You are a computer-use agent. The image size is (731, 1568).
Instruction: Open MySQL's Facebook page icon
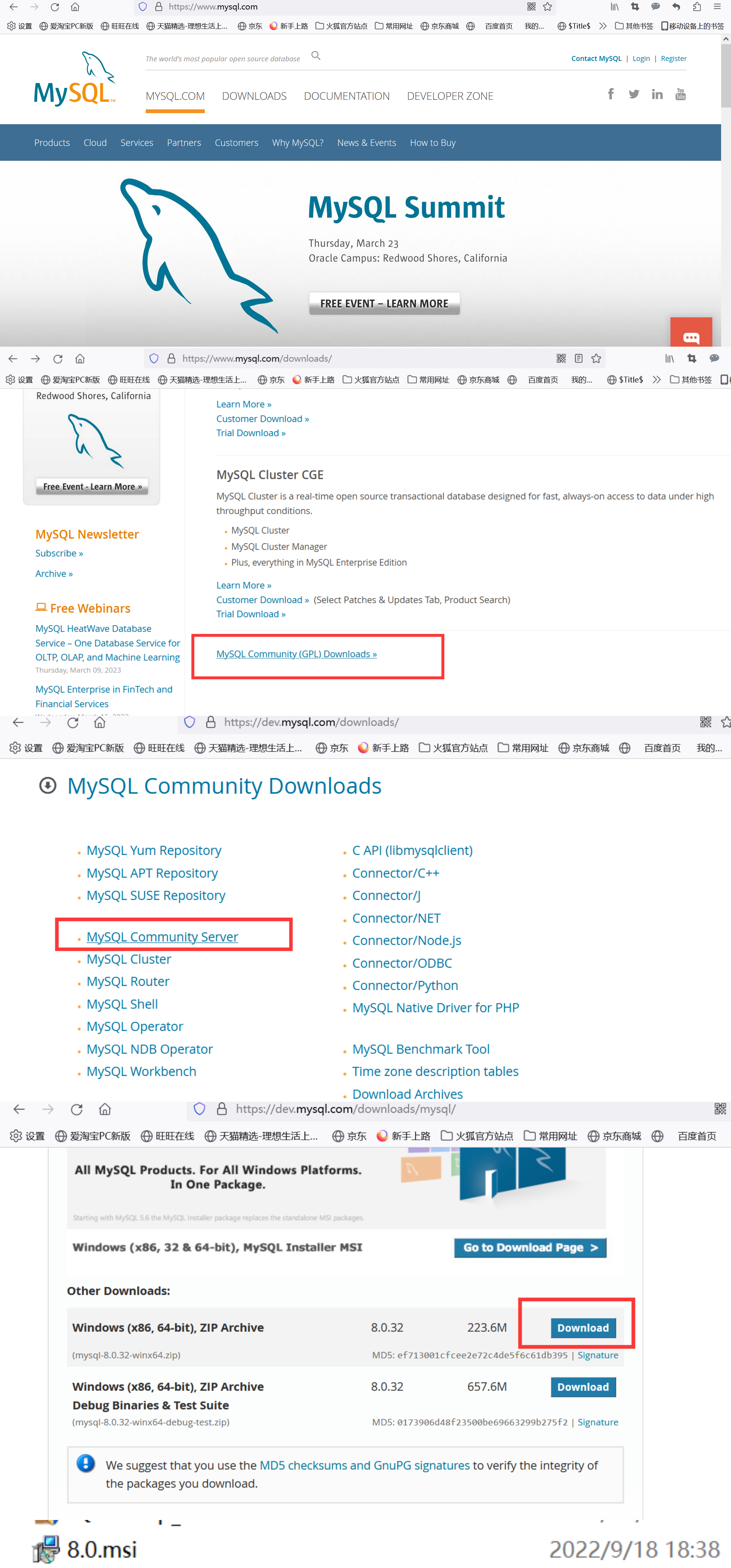click(611, 94)
